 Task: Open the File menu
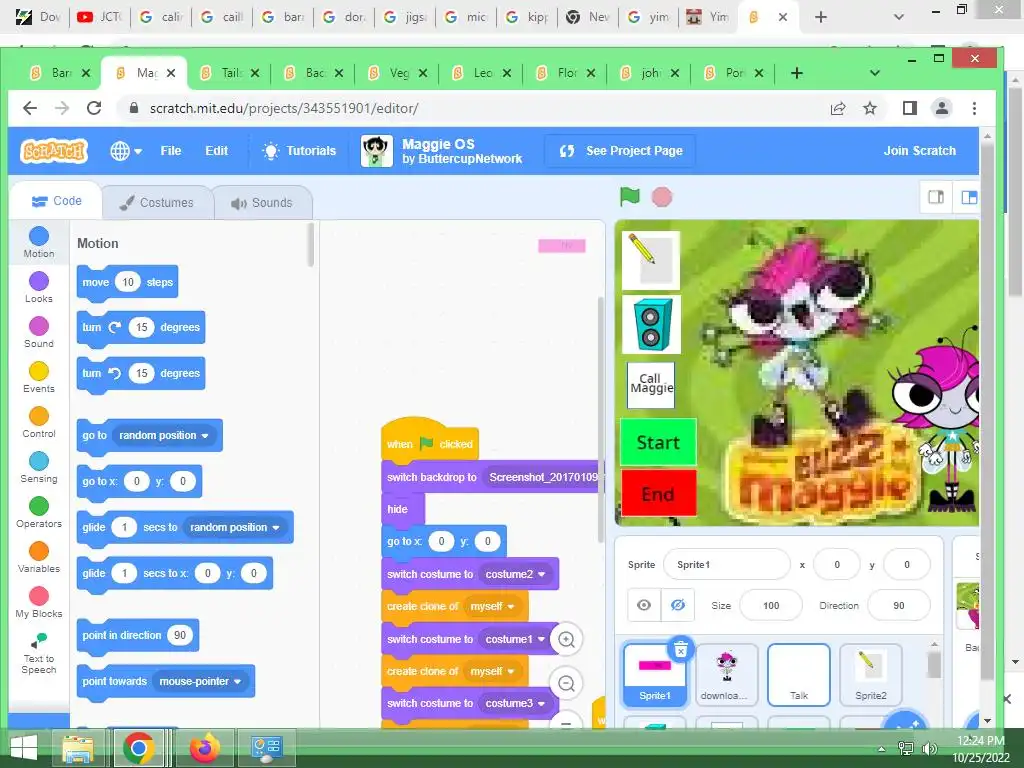pyautogui.click(x=170, y=151)
